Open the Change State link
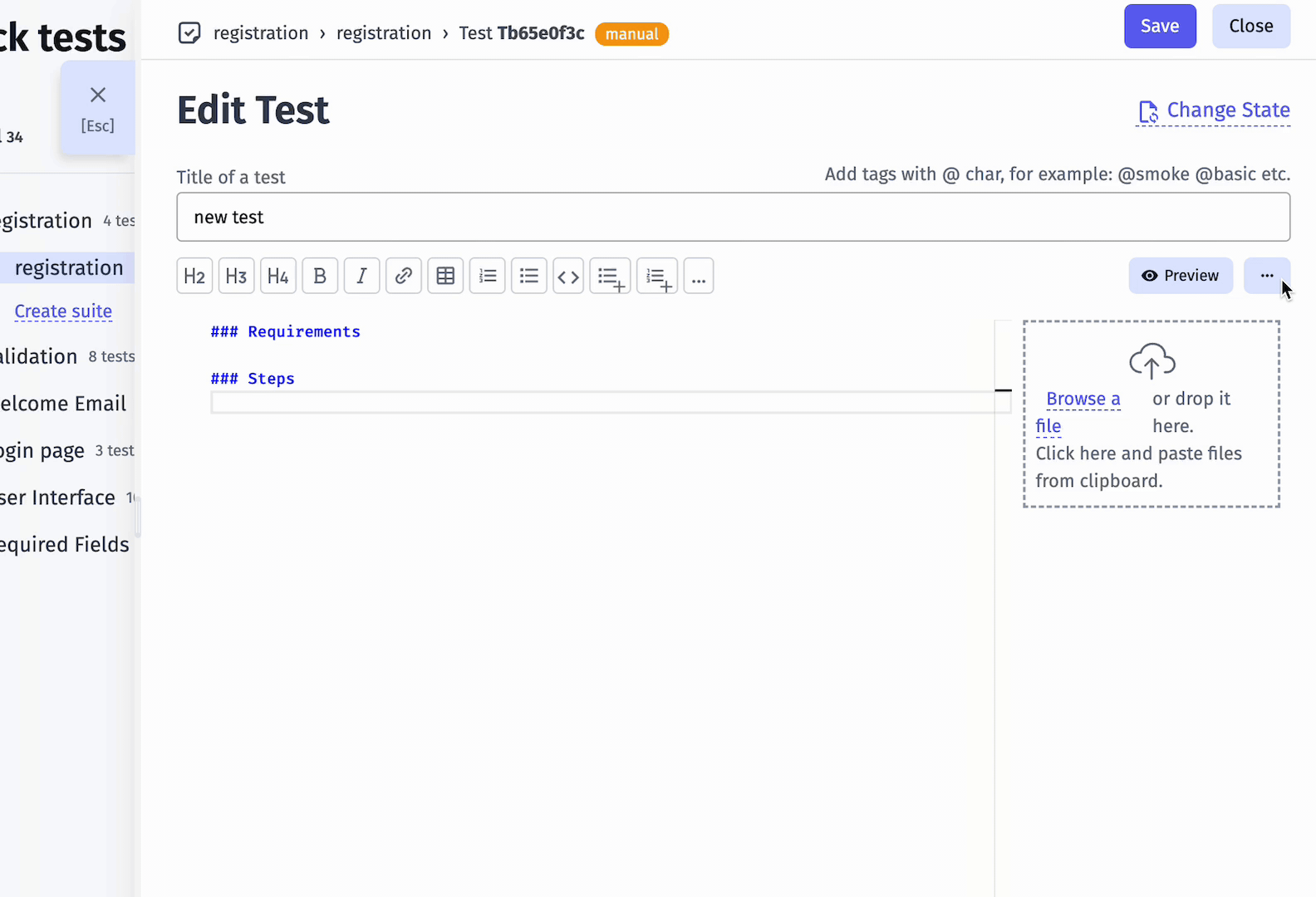This screenshot has width=1316, height=897. 1213,110
